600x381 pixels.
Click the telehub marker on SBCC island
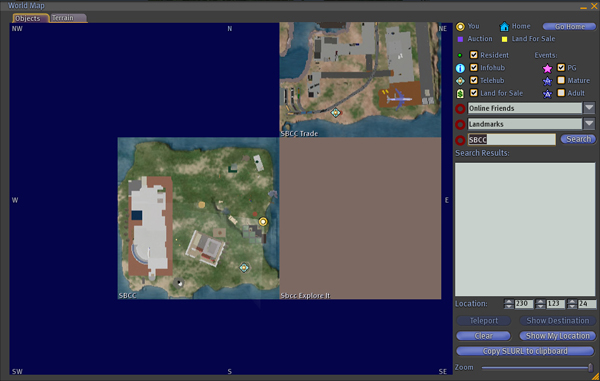pos(244,267)
